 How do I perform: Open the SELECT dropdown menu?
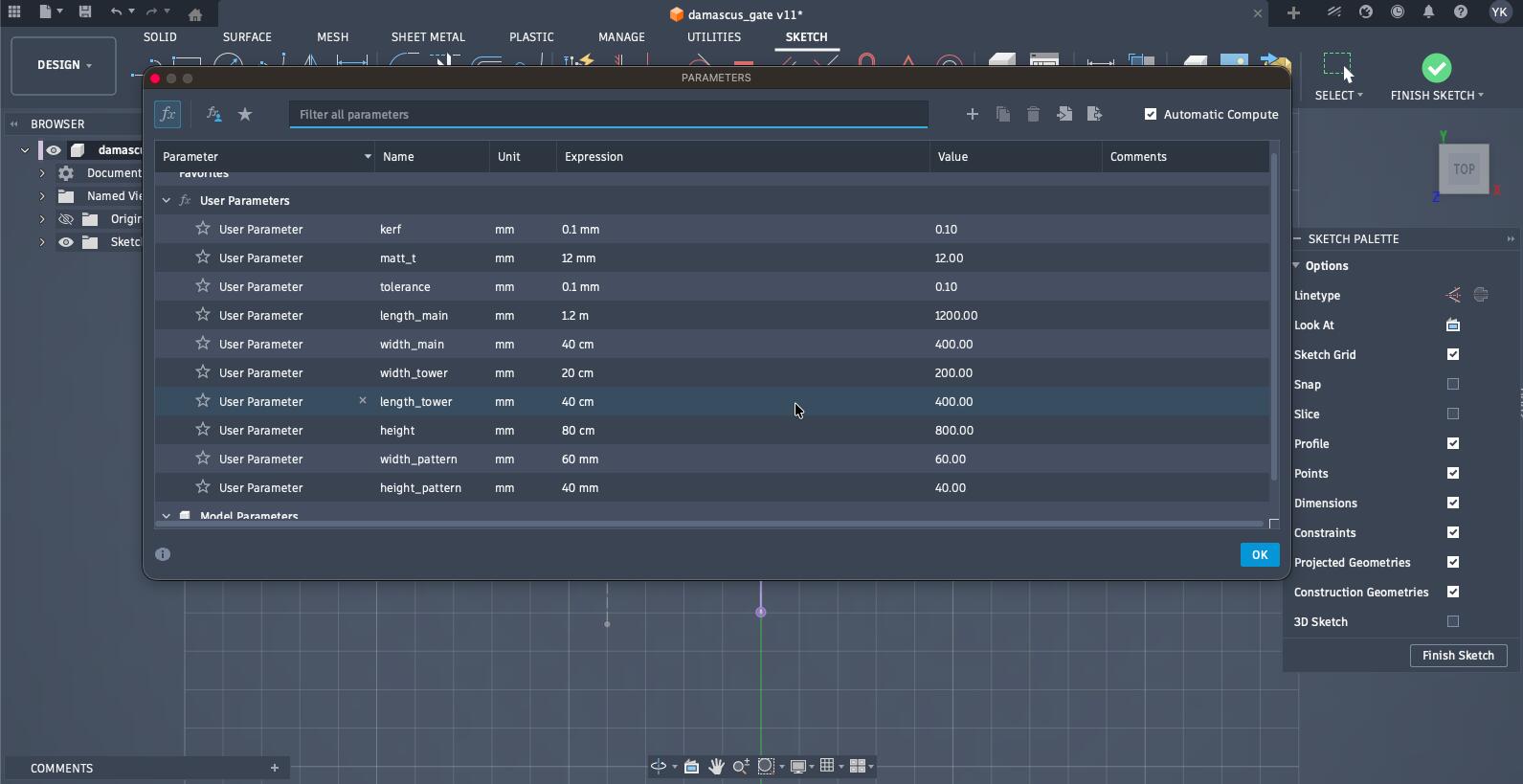[1338, 95]
